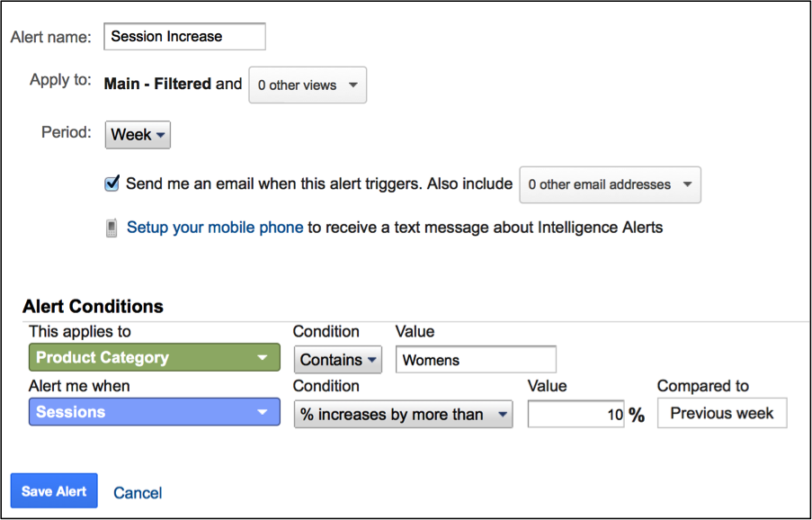812x520 pixels.
Task: Click the arrow on Sessions dropdown
Action: pos(263,412)
